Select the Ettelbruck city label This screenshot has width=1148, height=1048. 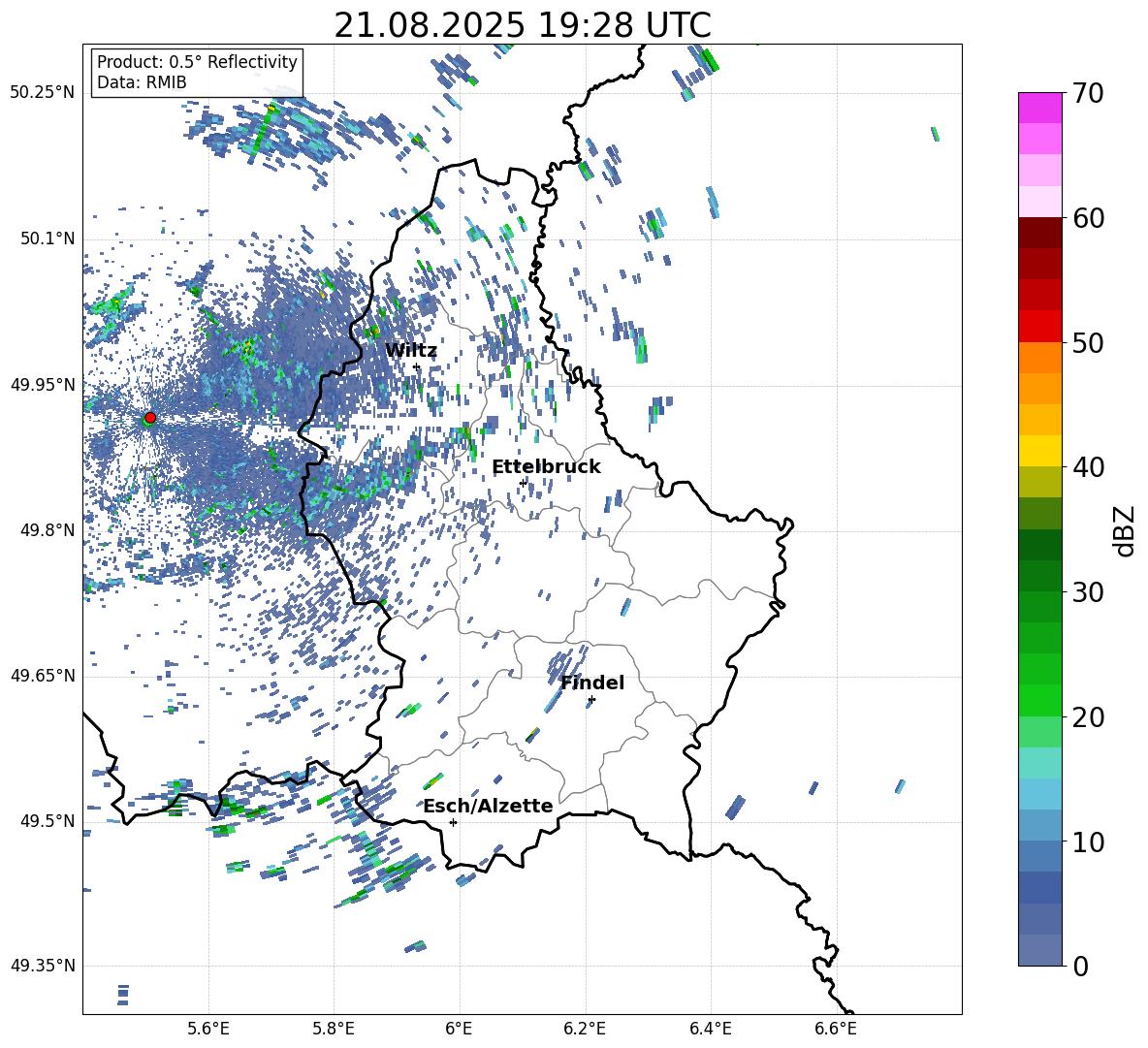point(546,467)
